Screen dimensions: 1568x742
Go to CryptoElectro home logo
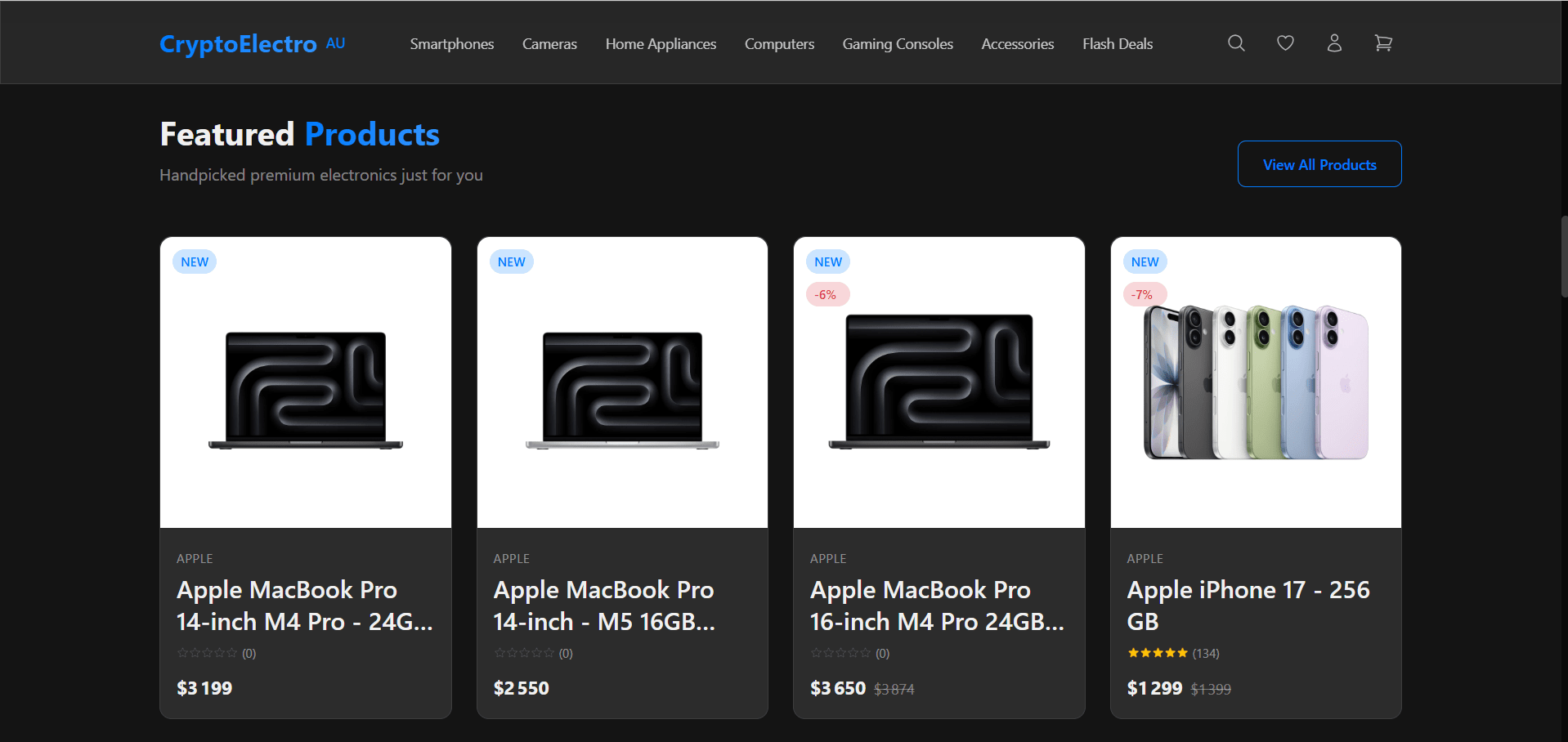click(238, 43)
